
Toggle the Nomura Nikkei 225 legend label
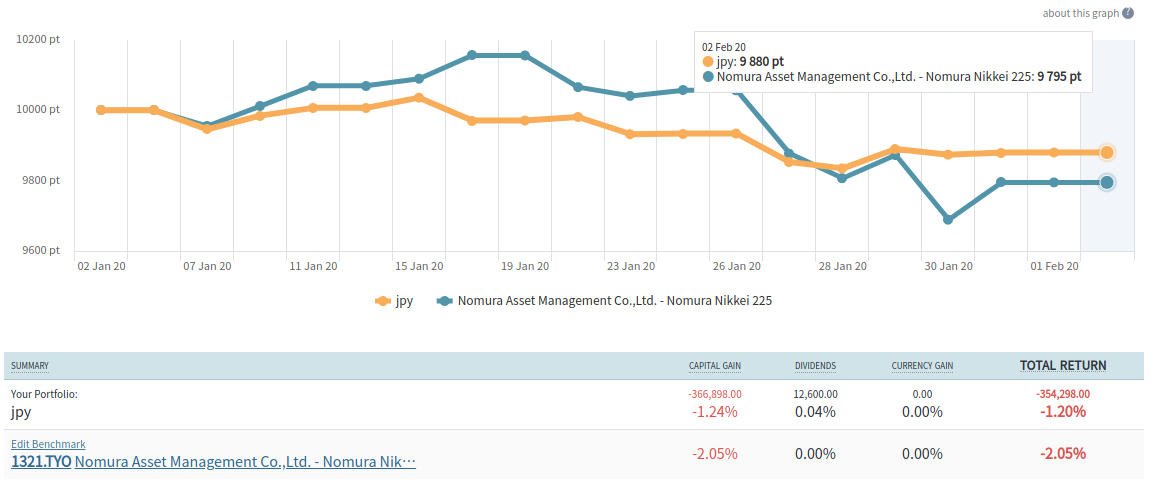pyautogui.click(x=614, y=300)
